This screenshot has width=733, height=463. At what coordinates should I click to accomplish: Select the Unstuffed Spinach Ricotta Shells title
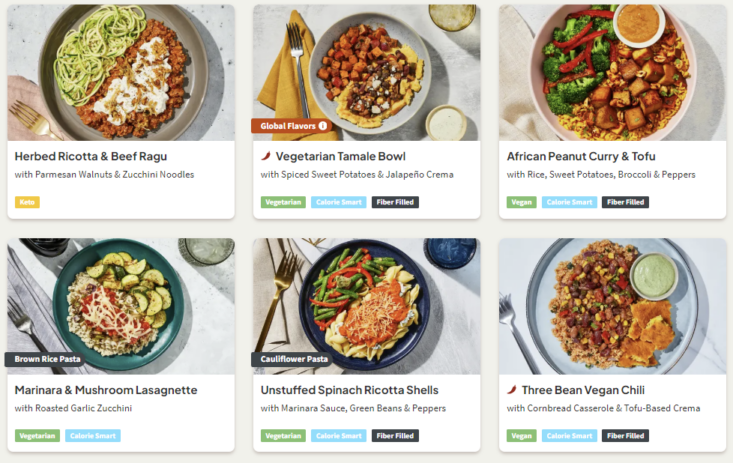coord(350,390)
